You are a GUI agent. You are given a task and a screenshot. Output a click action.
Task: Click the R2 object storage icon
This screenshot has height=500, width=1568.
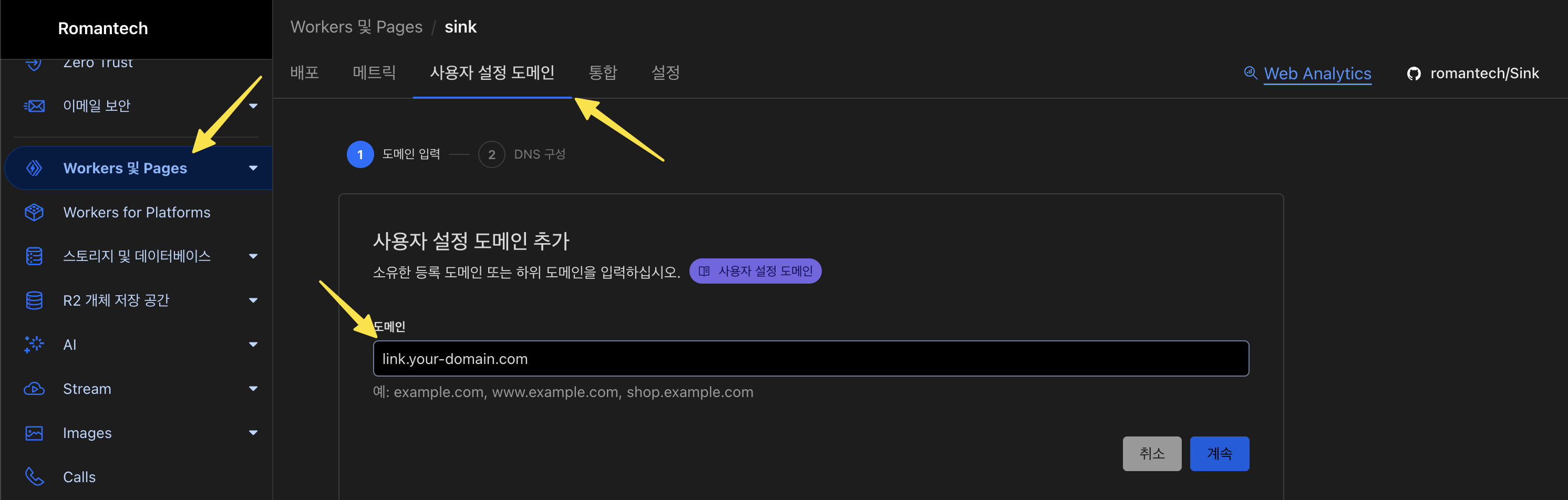(34, 300)
